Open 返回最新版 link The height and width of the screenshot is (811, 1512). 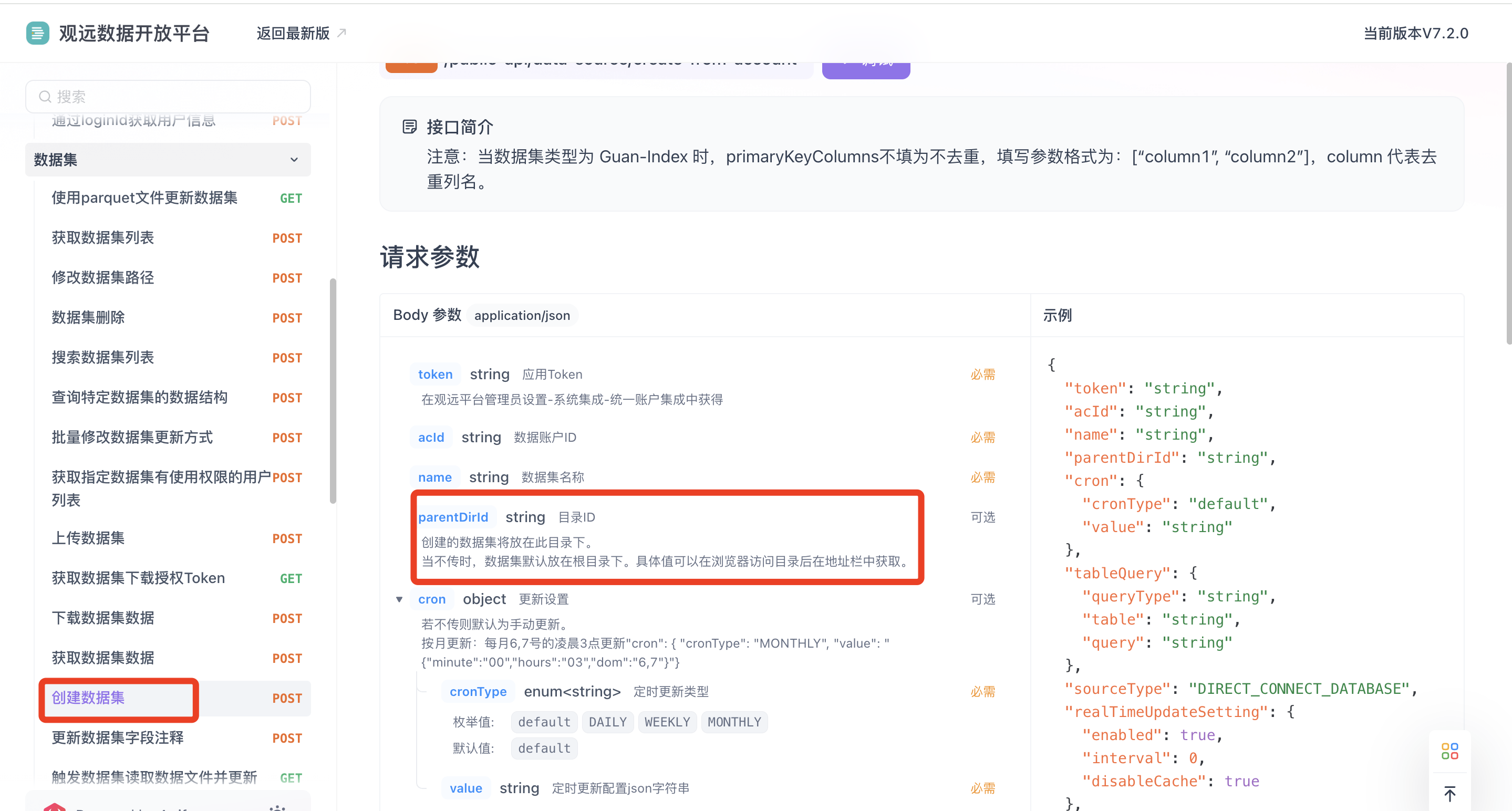coord(293,33)
